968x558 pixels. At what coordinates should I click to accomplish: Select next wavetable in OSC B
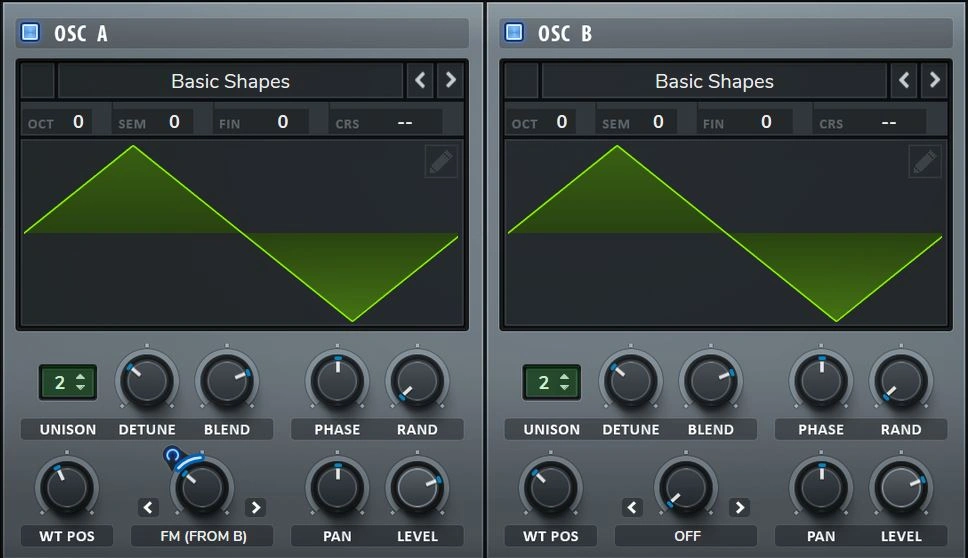tap(935, 80)
